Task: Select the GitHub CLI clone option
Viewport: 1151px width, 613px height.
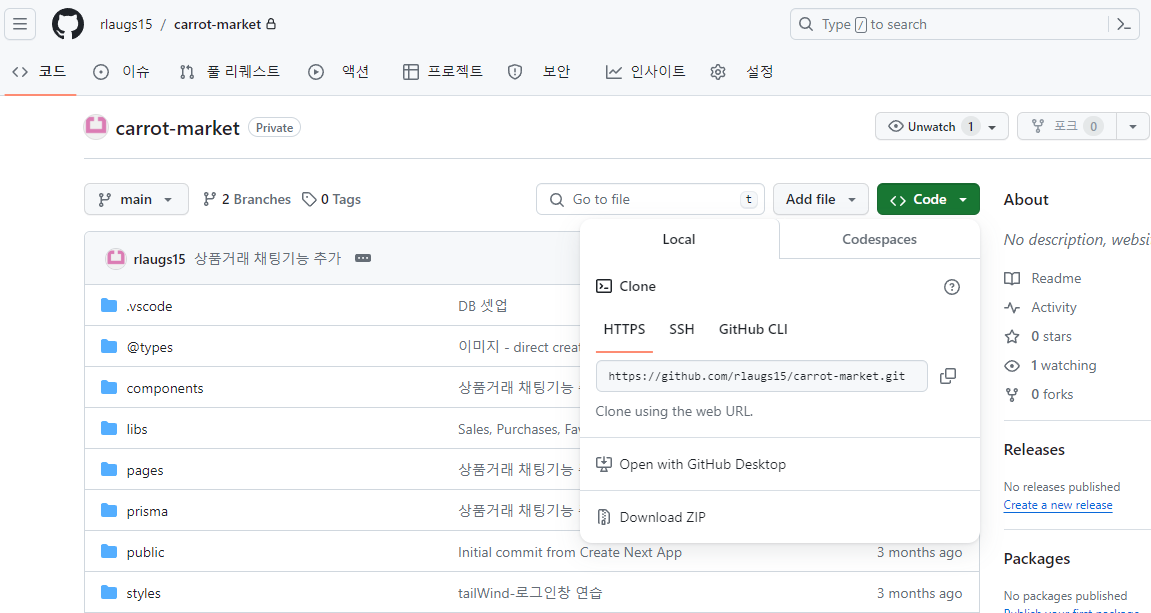Action: pyautogui.click(x=753, y=329)
